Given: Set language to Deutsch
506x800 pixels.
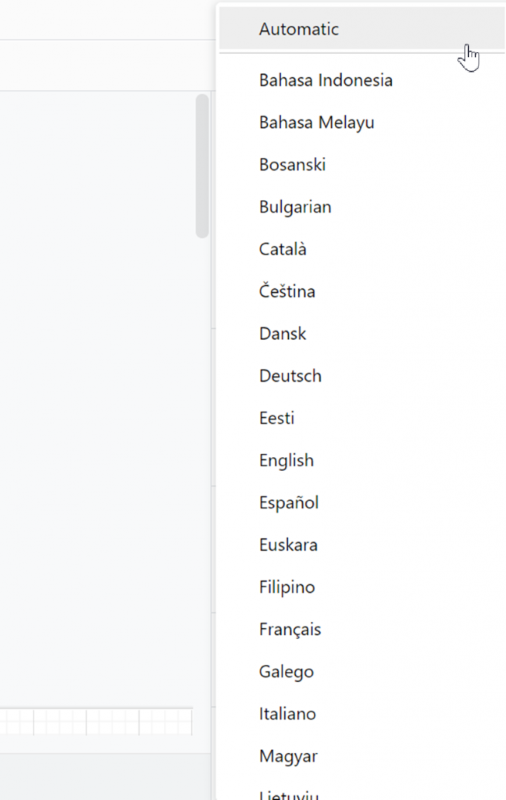Looking at the screenshot, I should point(362,376).
